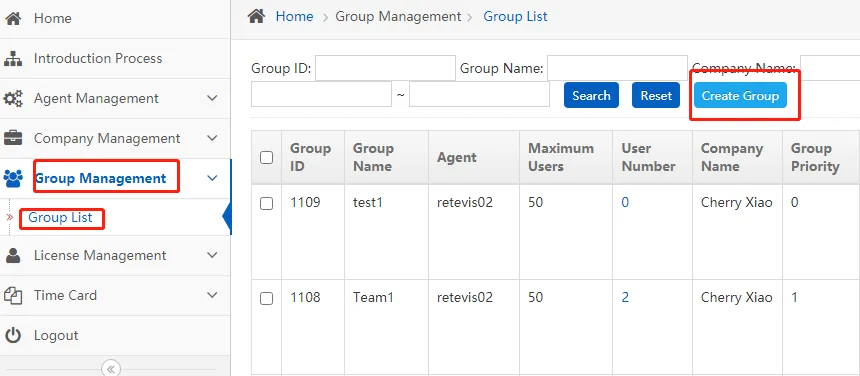The height and width of the screenshot is (376, 860).
Task: Click the Group Management people icon
Action: (x=13, y=178)
